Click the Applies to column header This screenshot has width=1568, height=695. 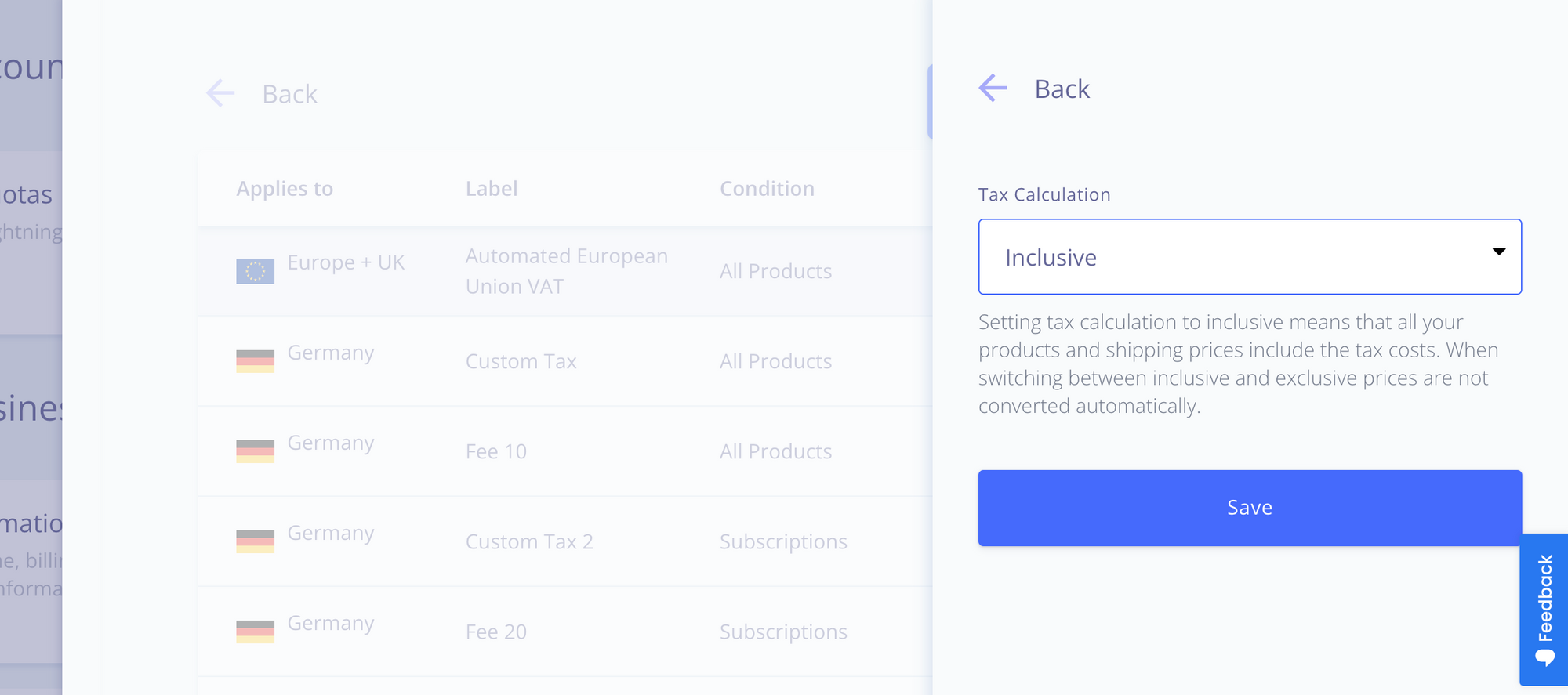(x=285, y=189)
